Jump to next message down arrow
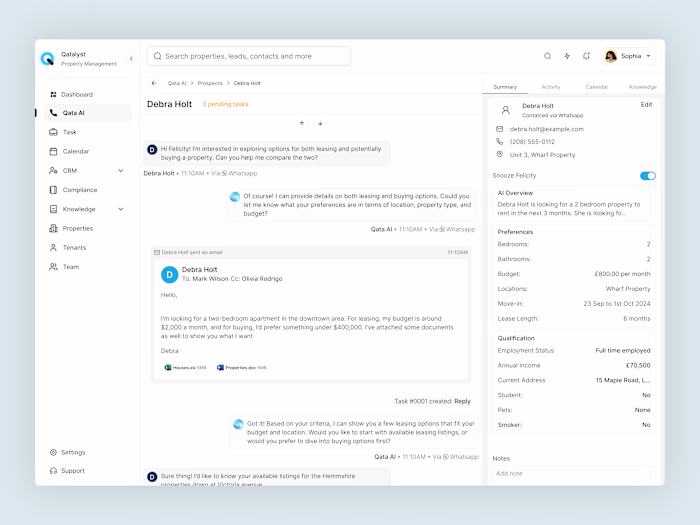Screen dimensions: 700x525 click(x=320, y=123)
